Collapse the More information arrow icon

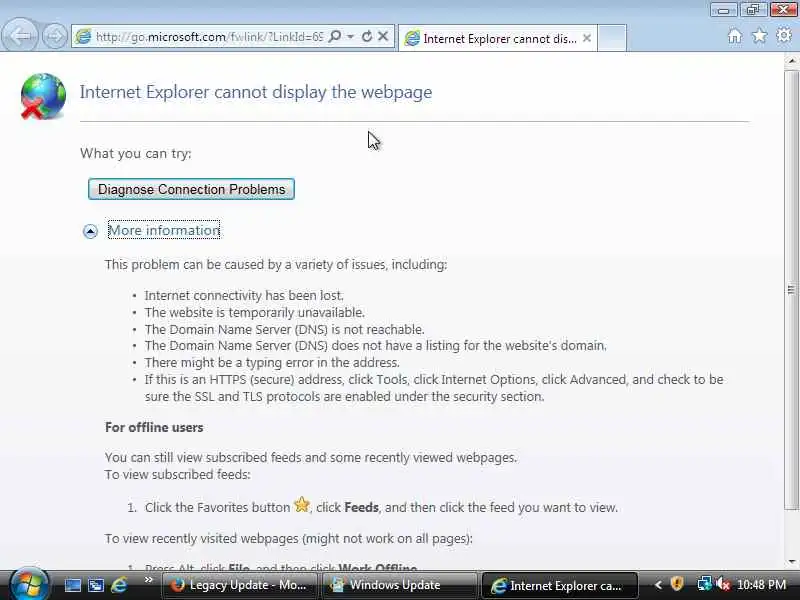90,231
